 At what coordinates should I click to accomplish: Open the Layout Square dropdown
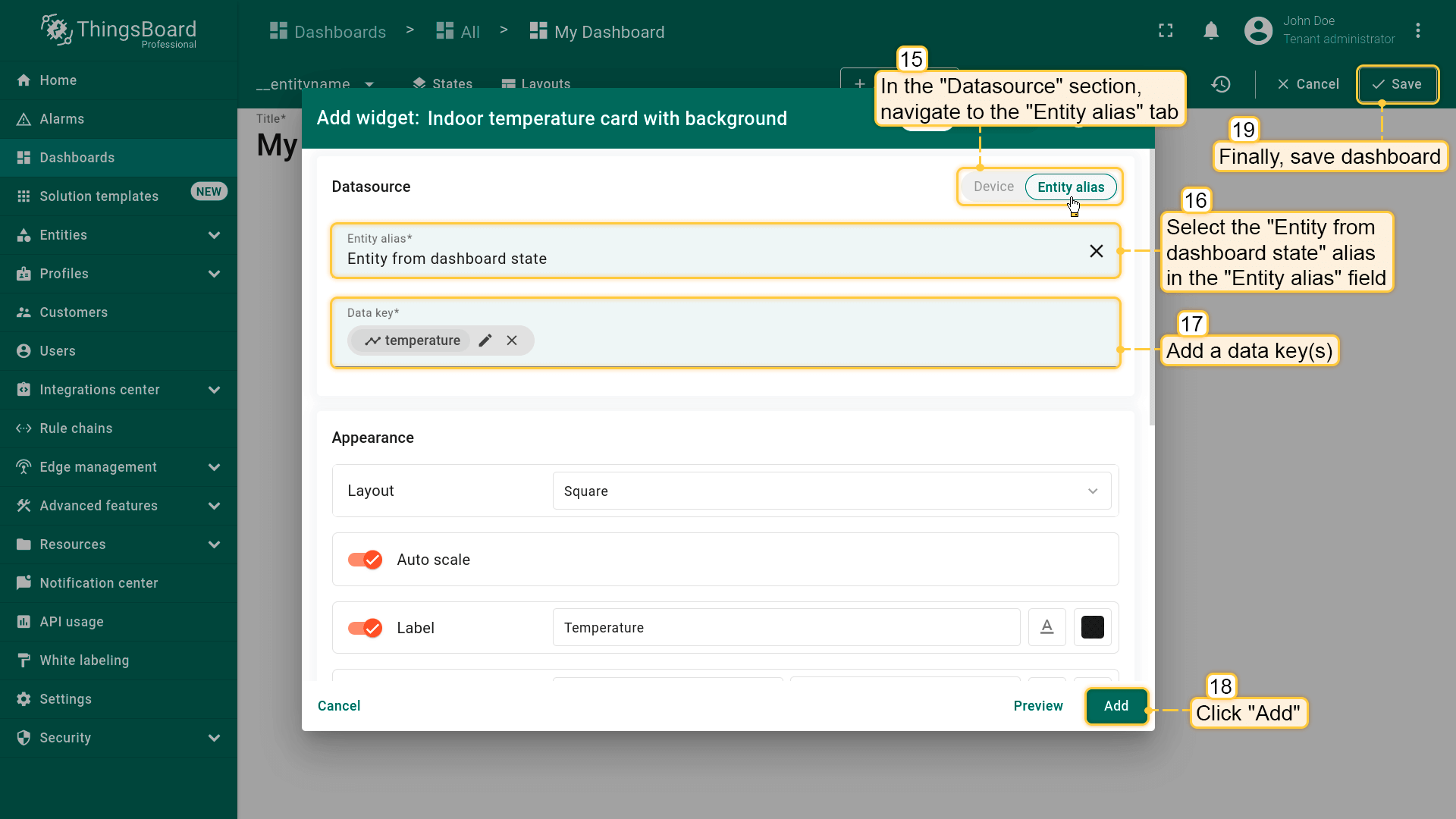(x=831, y=491)
